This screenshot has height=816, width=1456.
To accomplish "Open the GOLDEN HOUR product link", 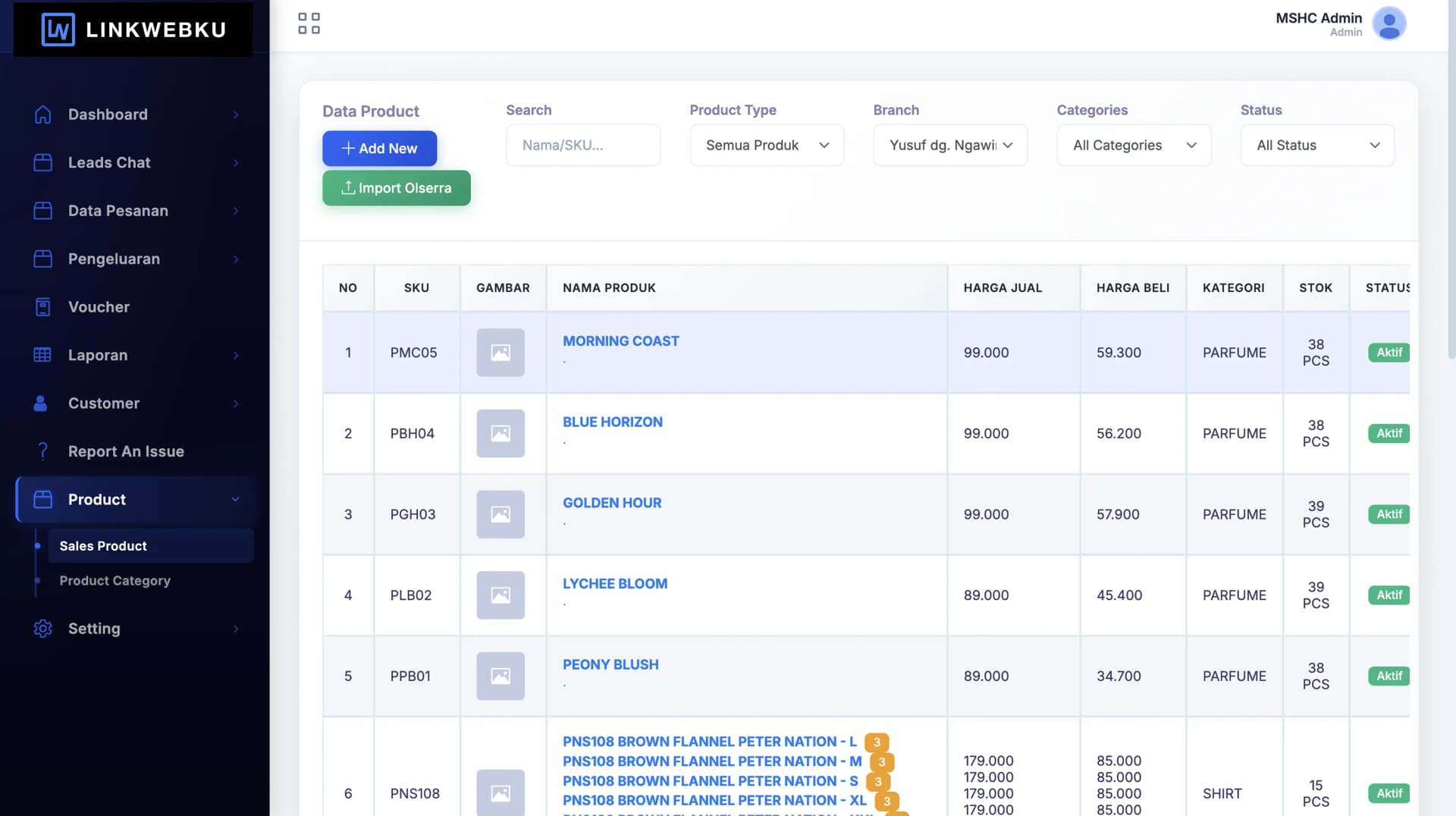I will 612,503.
